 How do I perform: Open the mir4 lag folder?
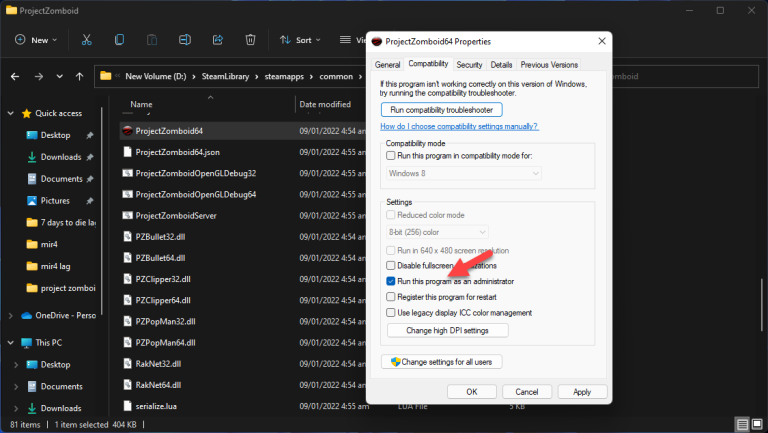pos(55,266)
